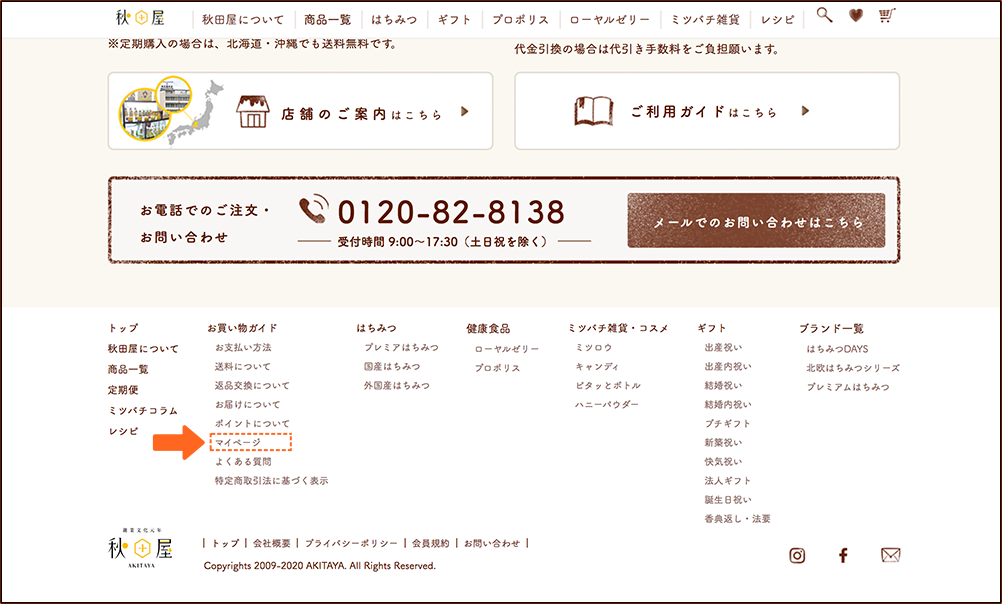The height and width of the screenshot is (604, 1002).
Task: Open the 店舗のご案内 store guide banner
Action: click(300, 111)
